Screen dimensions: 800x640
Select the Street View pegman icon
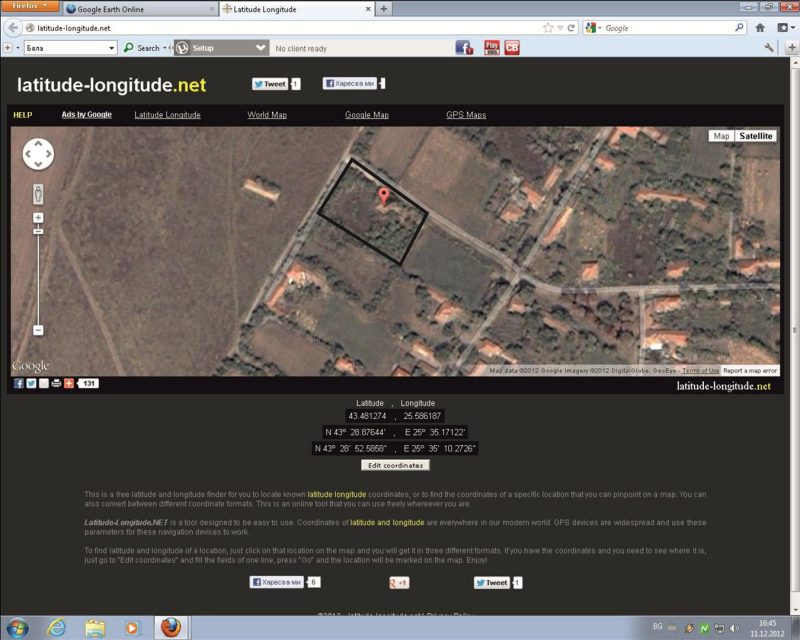[x=38, y=193]
